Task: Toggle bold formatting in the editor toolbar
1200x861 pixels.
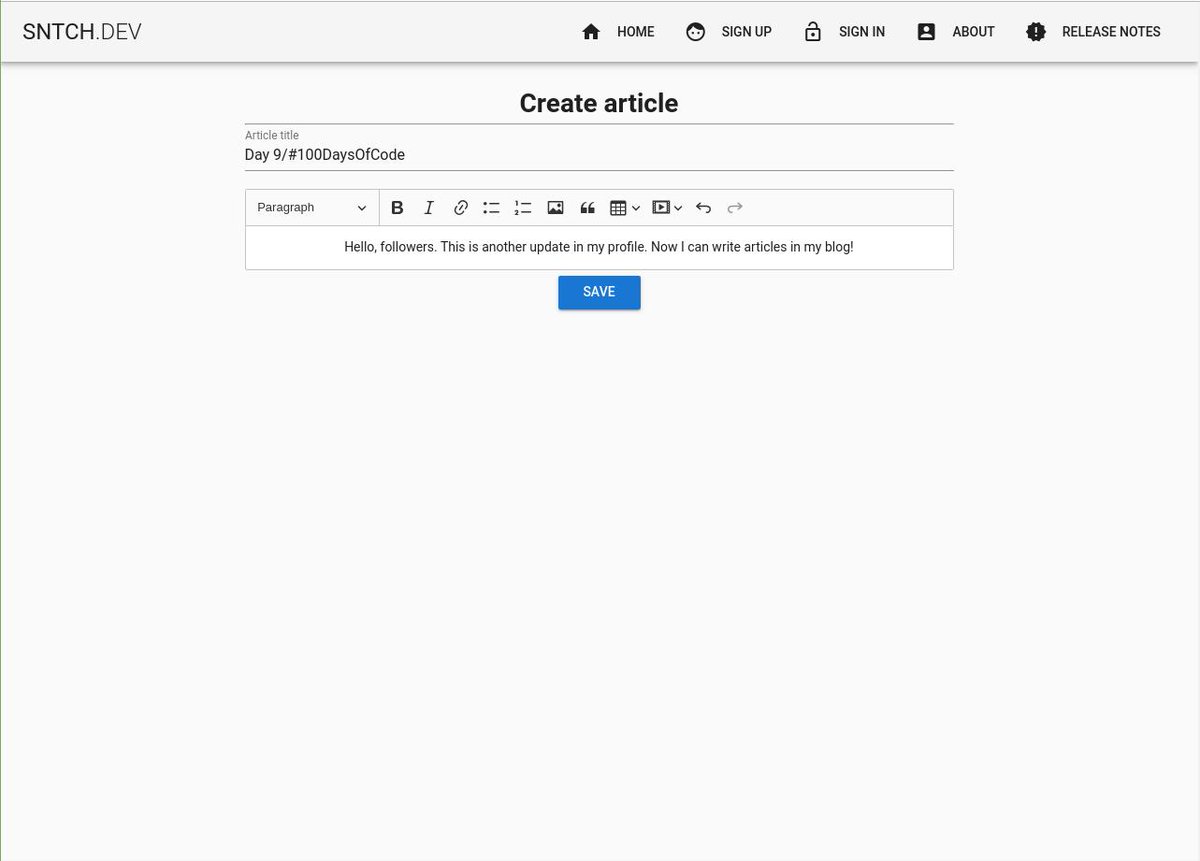Action: (397, 208)
